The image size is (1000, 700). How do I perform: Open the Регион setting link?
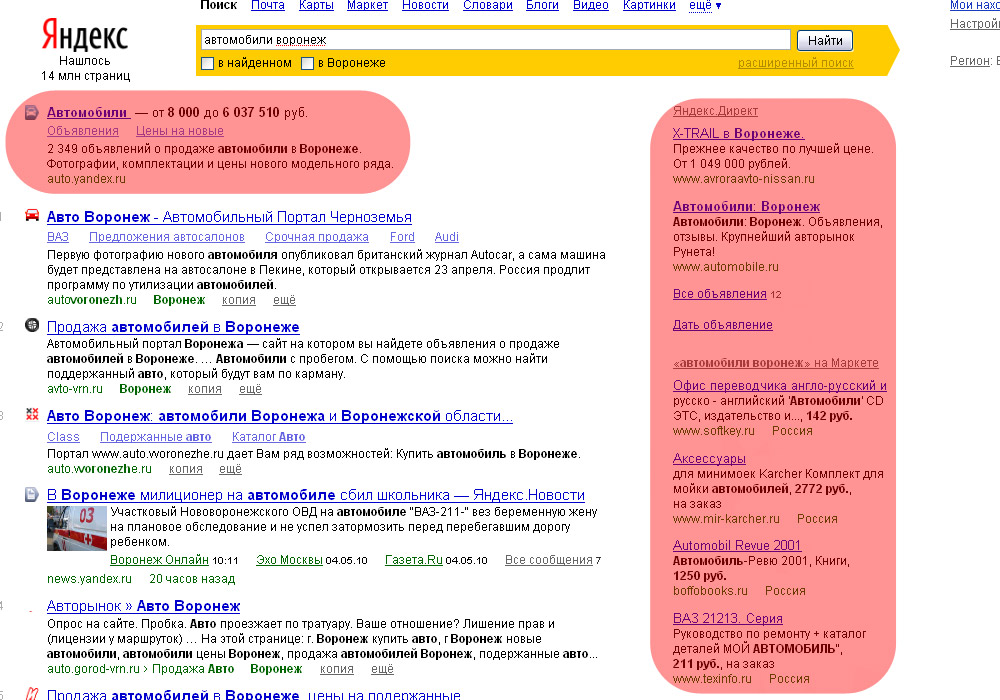970,61
